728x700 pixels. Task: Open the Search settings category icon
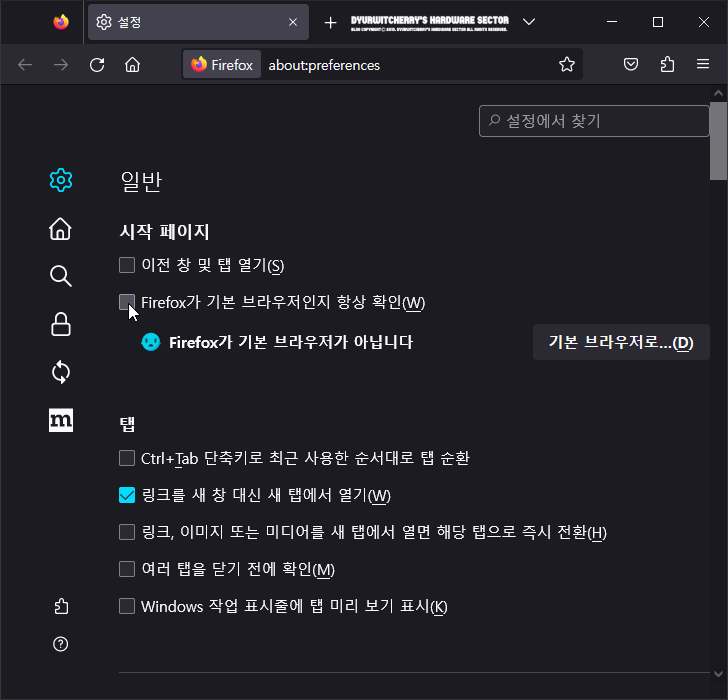61,276
